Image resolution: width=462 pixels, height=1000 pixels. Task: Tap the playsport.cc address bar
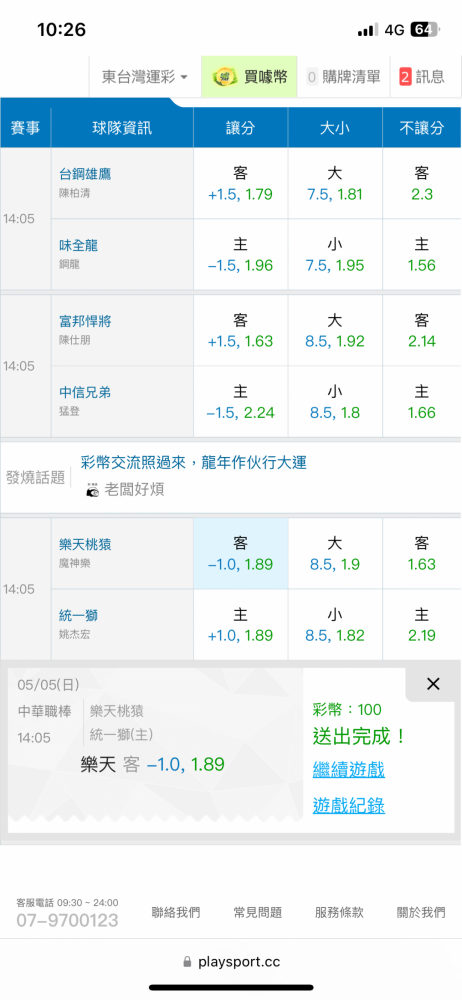231,961
